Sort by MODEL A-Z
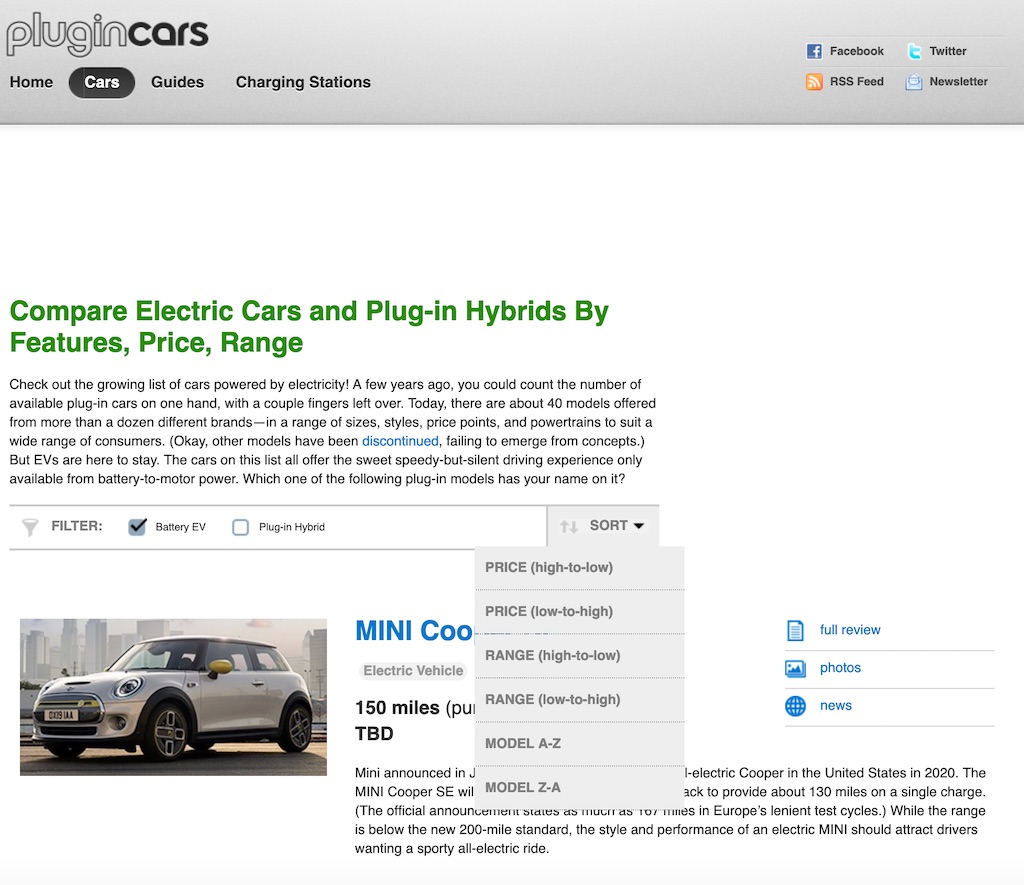The width and height of the screenshot is (1024, 885). (579, 744)
